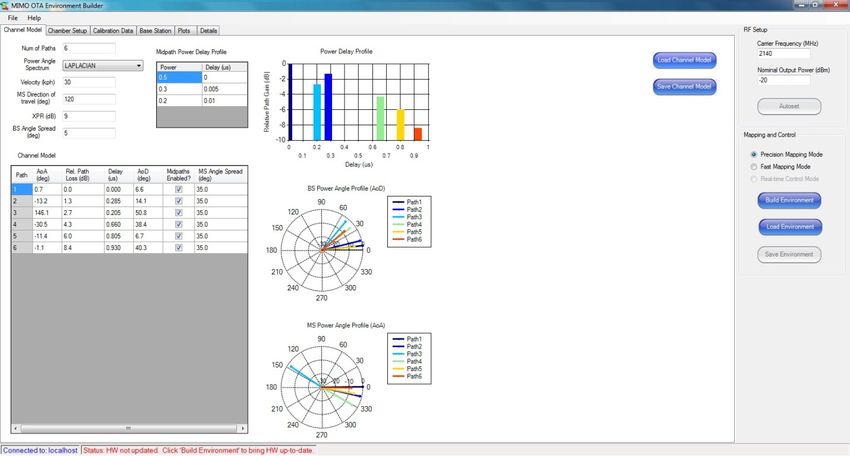This screenshot has height=456, width=850.
Task: Click the Load Channel Model button
Action: click(x=684, y=60)
